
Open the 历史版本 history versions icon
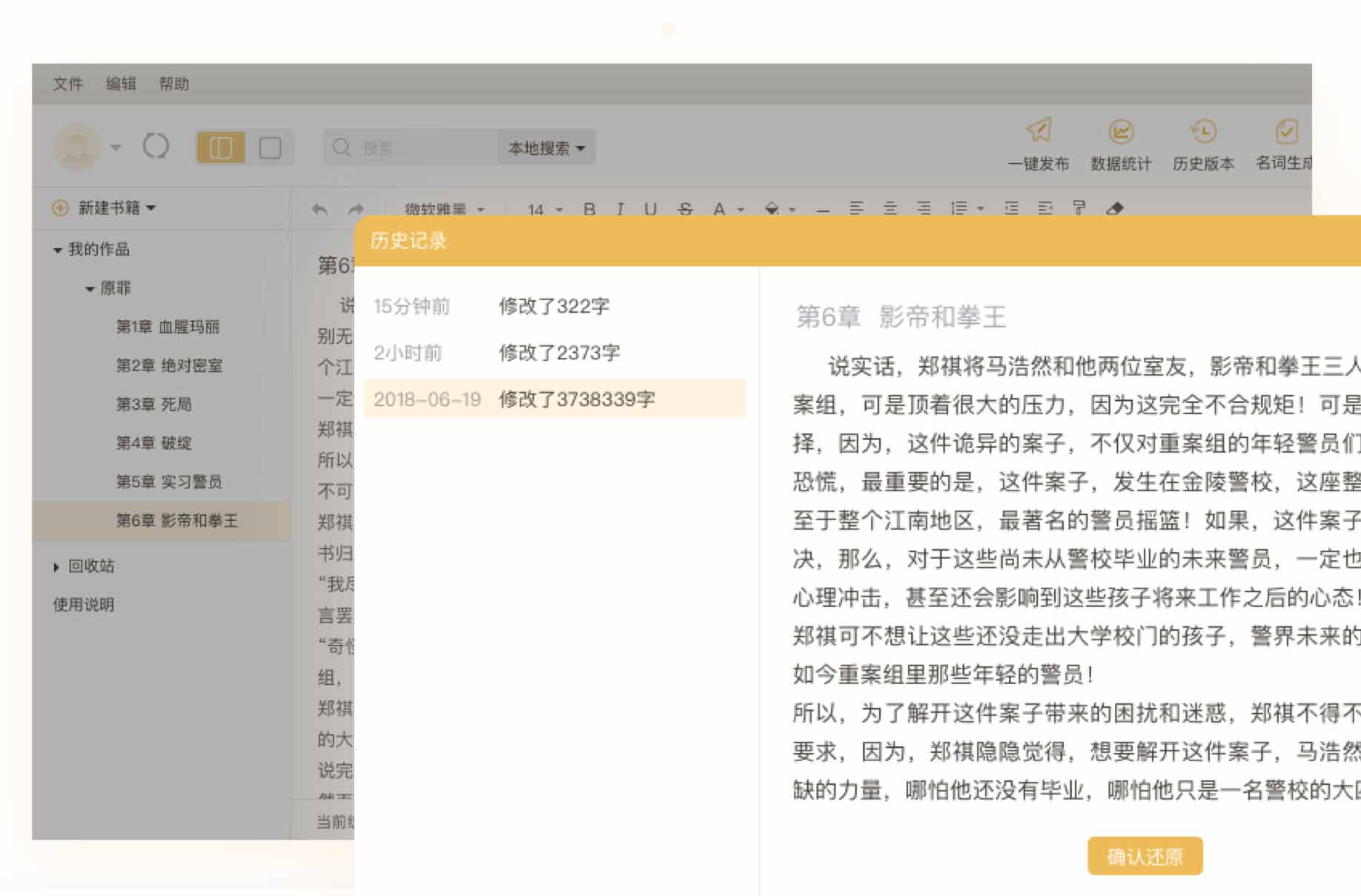tap(1203, 132)
